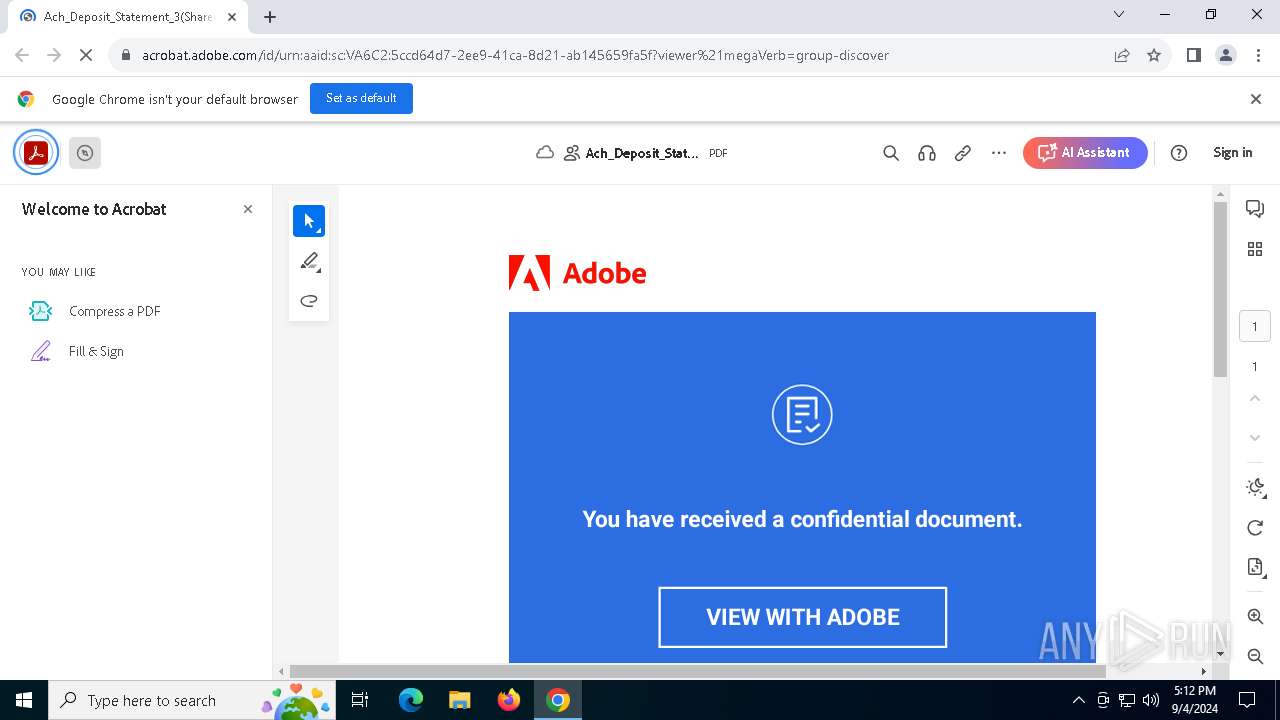Open a new browser tab
1280x720 pixels.
pos(270,16)
